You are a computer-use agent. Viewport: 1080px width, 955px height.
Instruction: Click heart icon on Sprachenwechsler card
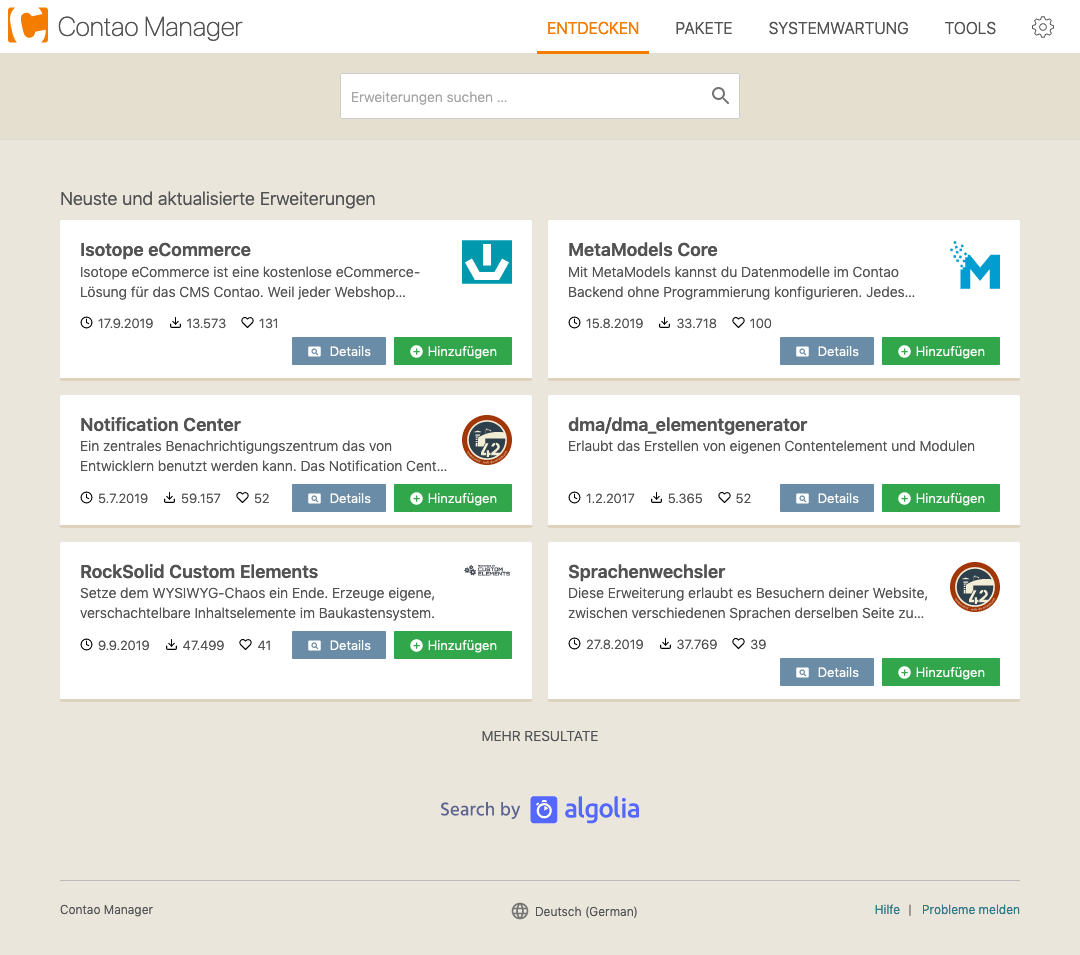(x=738, y=643)
